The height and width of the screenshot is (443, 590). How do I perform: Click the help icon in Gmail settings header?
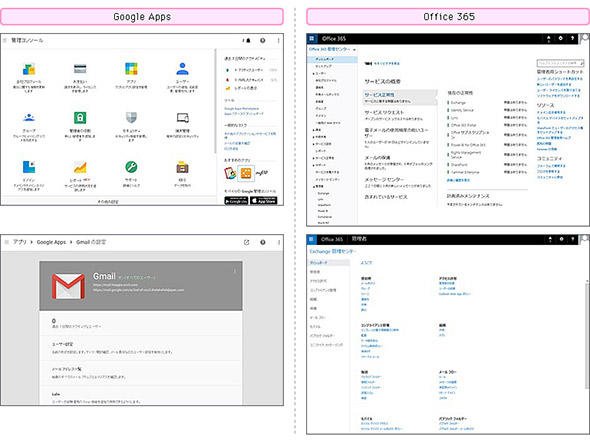coord(263,242)
